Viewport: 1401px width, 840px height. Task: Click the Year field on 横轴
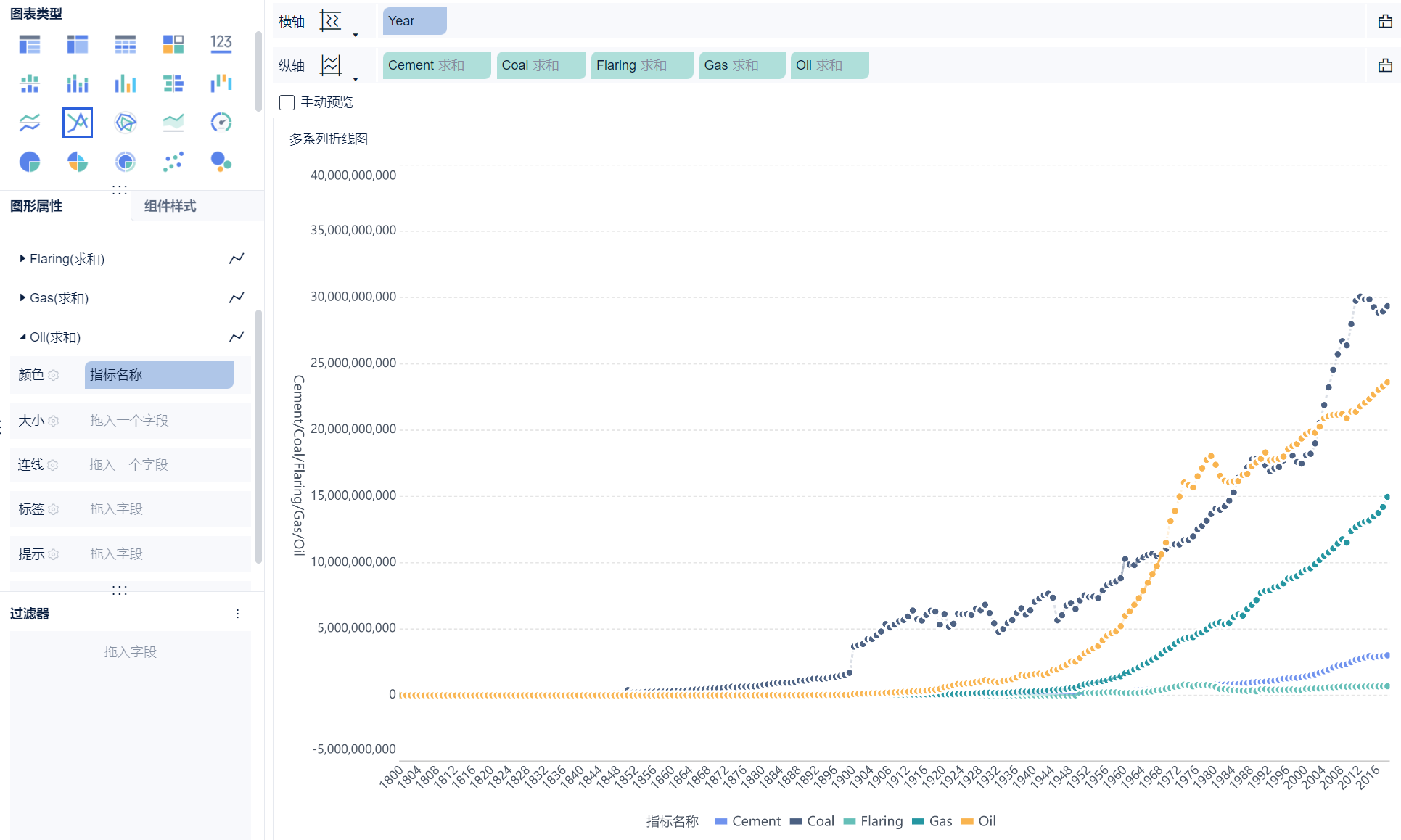click(x=414, y=21)
